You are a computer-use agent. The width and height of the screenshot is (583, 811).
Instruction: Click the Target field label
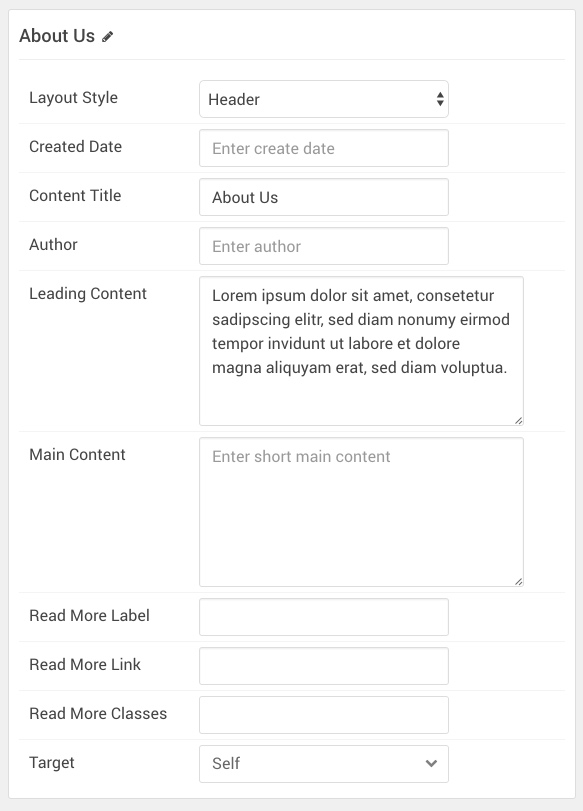[52, 763]
